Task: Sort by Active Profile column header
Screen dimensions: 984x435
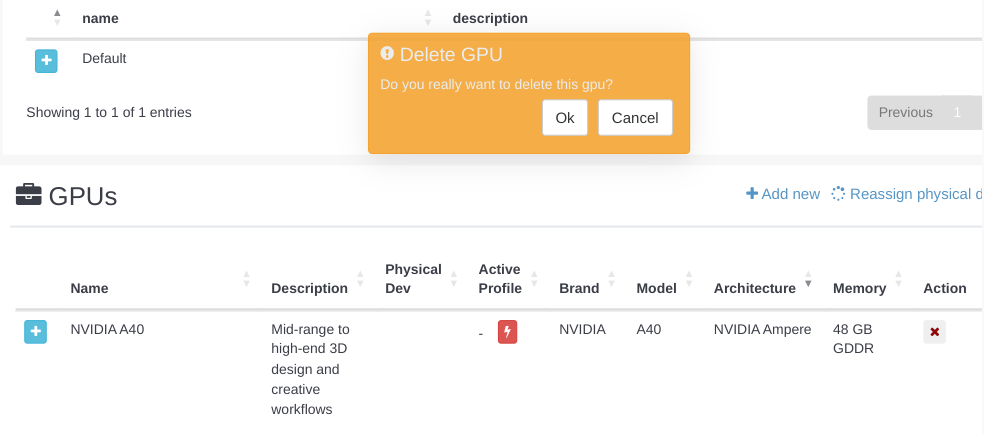Action: [500, 278]
